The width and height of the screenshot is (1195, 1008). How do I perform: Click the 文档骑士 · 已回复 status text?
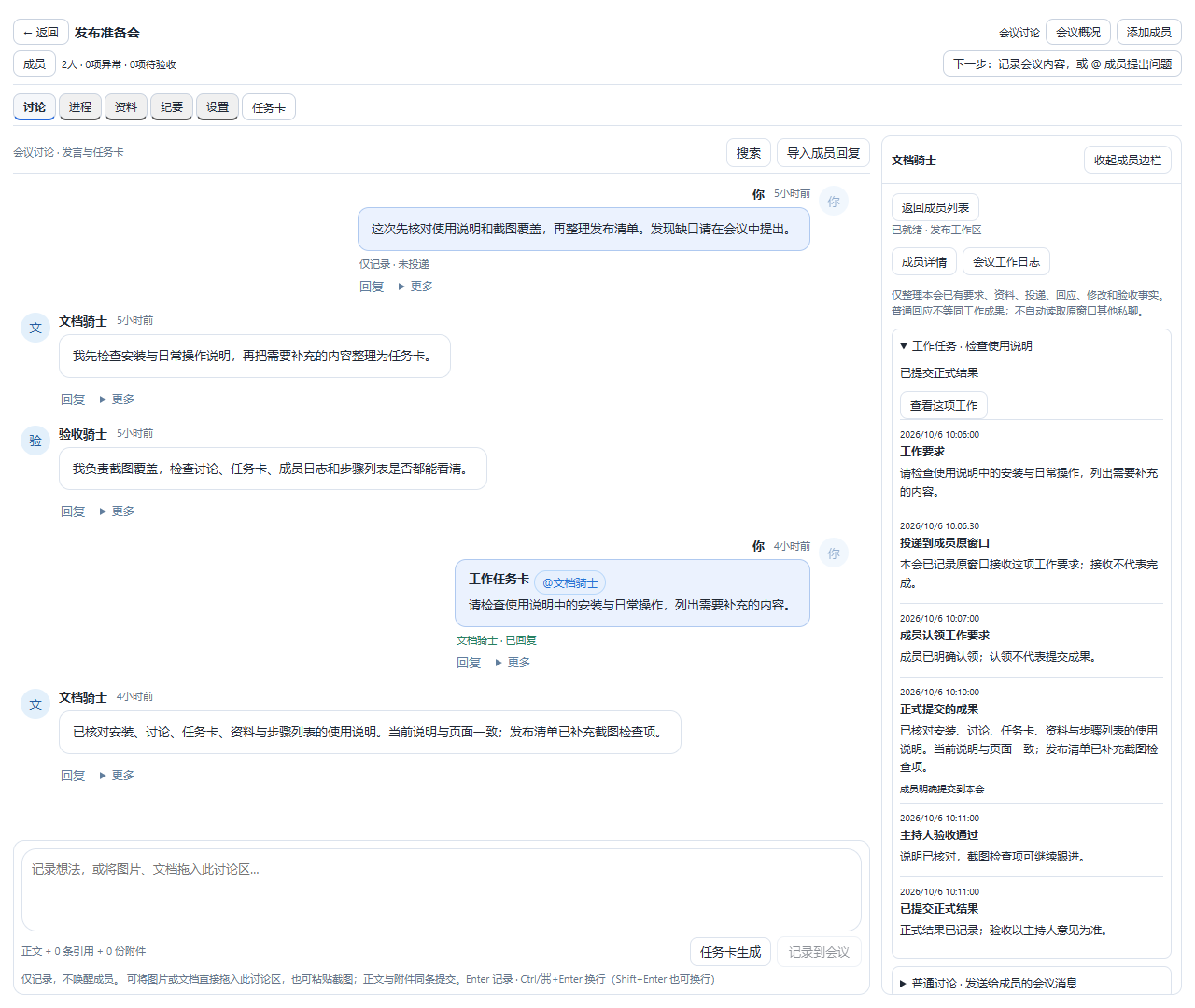pyautogui.click(x=497, y=640)
